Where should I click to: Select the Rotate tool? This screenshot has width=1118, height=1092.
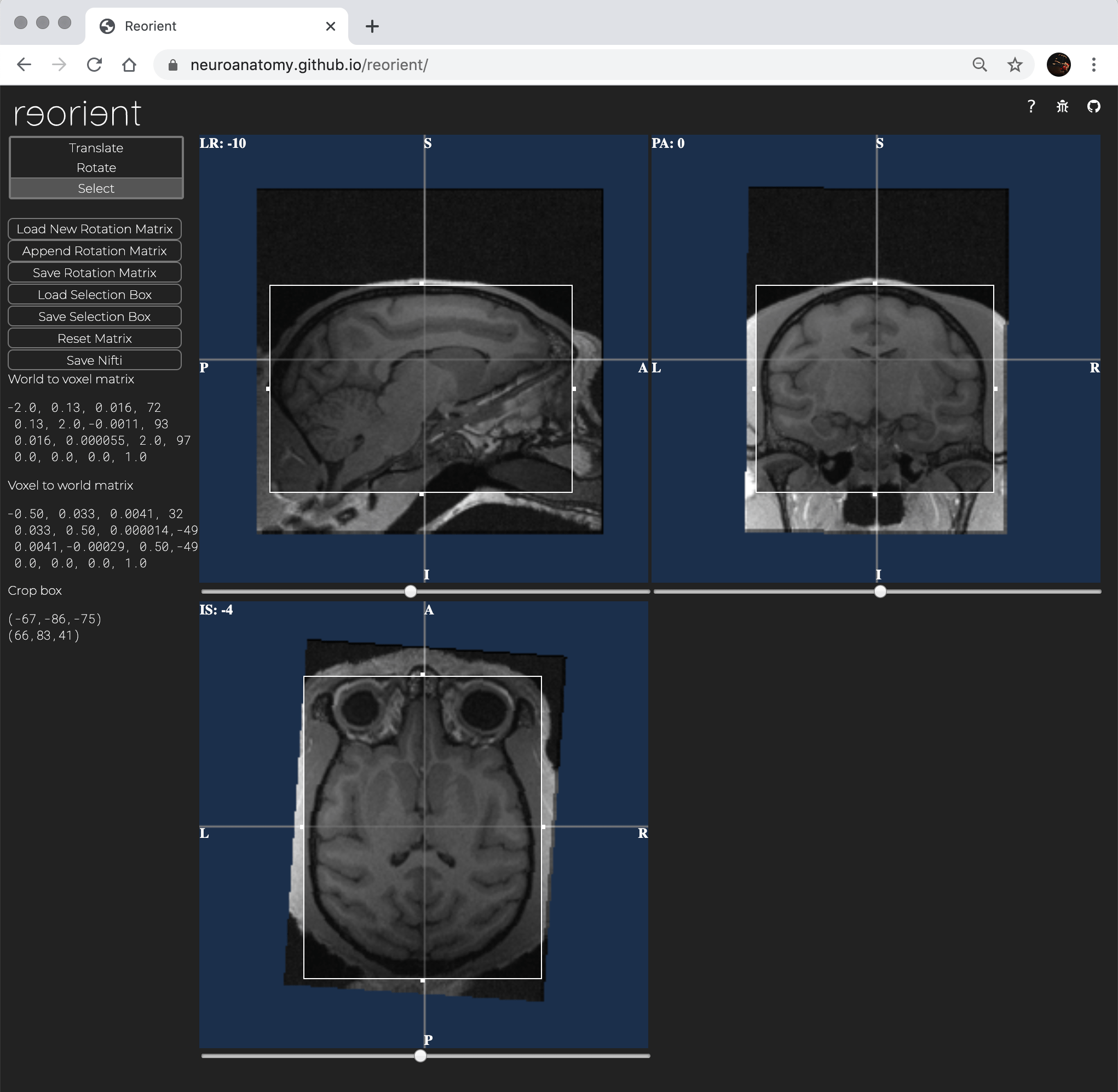(96, 167)
